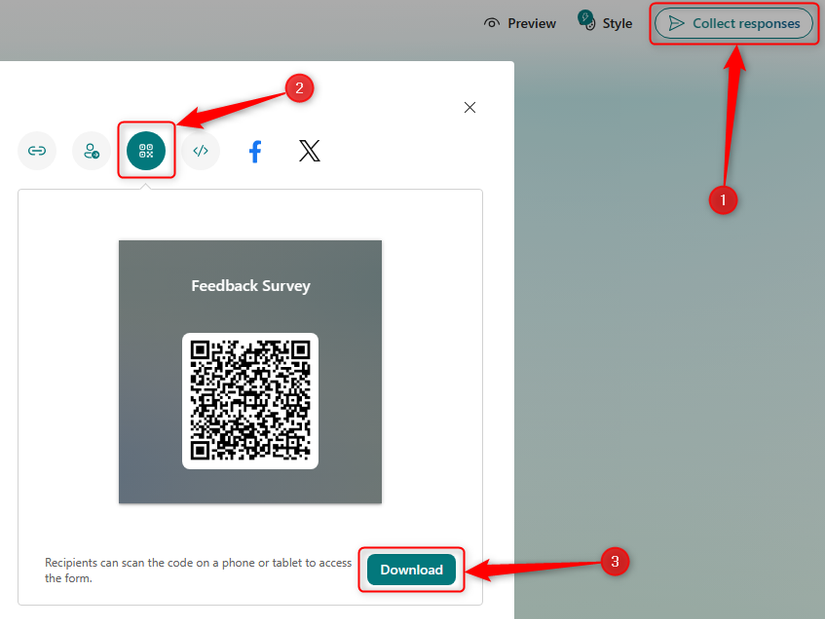Select the QR code share icon
The image size is (825, 619).
pos(146,151)
